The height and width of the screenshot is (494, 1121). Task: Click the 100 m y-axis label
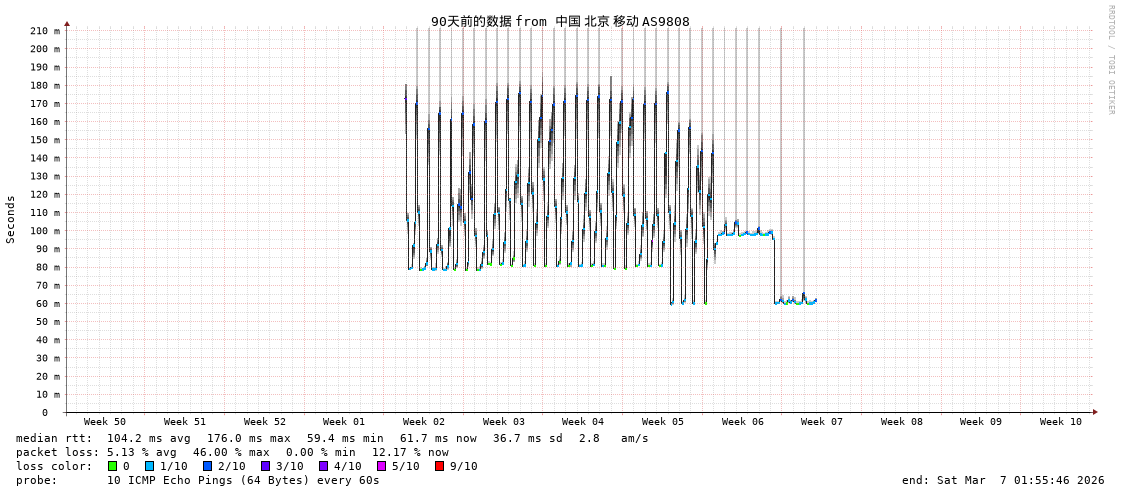43,231
